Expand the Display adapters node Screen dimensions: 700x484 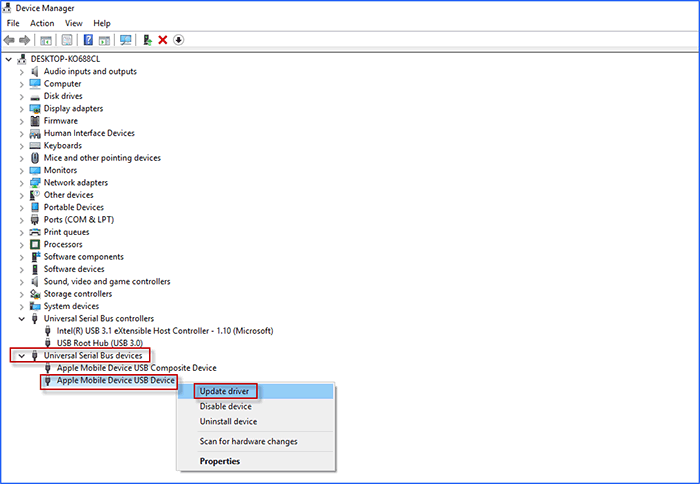pos(22,109)
